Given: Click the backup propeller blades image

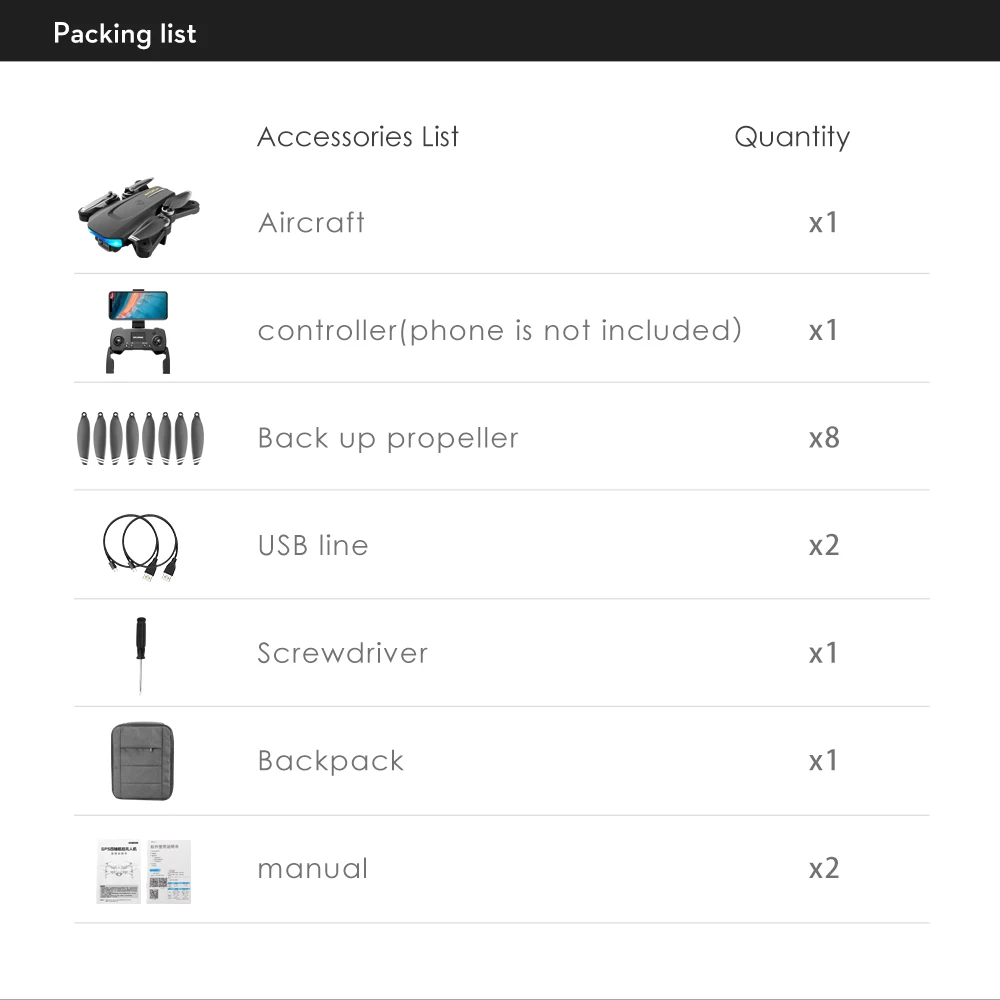Looking at the screenshot, I should [x=139, y=438].
